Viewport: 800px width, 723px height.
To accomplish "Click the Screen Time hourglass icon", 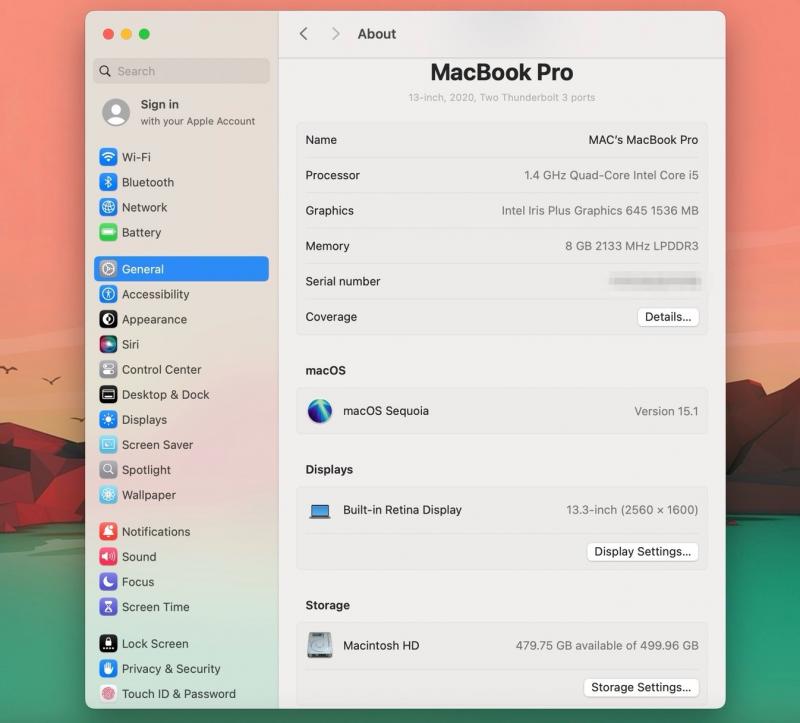I will coord(108,607).
